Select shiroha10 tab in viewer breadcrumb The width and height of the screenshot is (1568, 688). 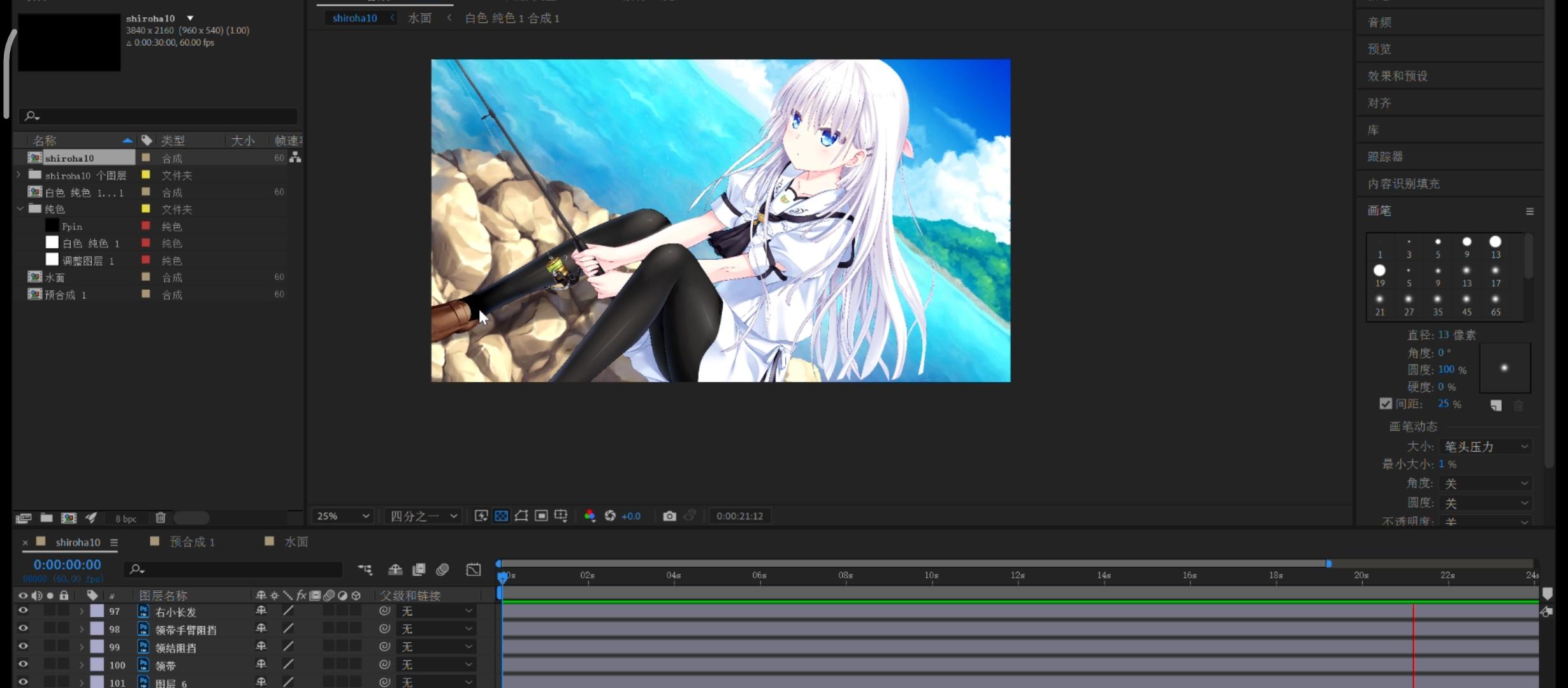[354, 18]
